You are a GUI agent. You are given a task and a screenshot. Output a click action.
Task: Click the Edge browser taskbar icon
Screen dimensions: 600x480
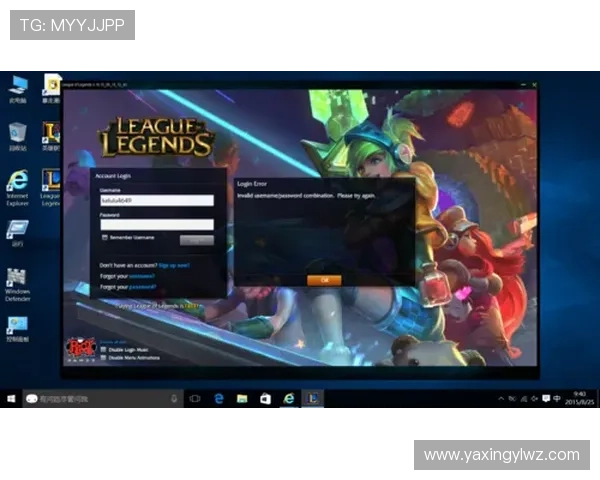tap(218, 398)
